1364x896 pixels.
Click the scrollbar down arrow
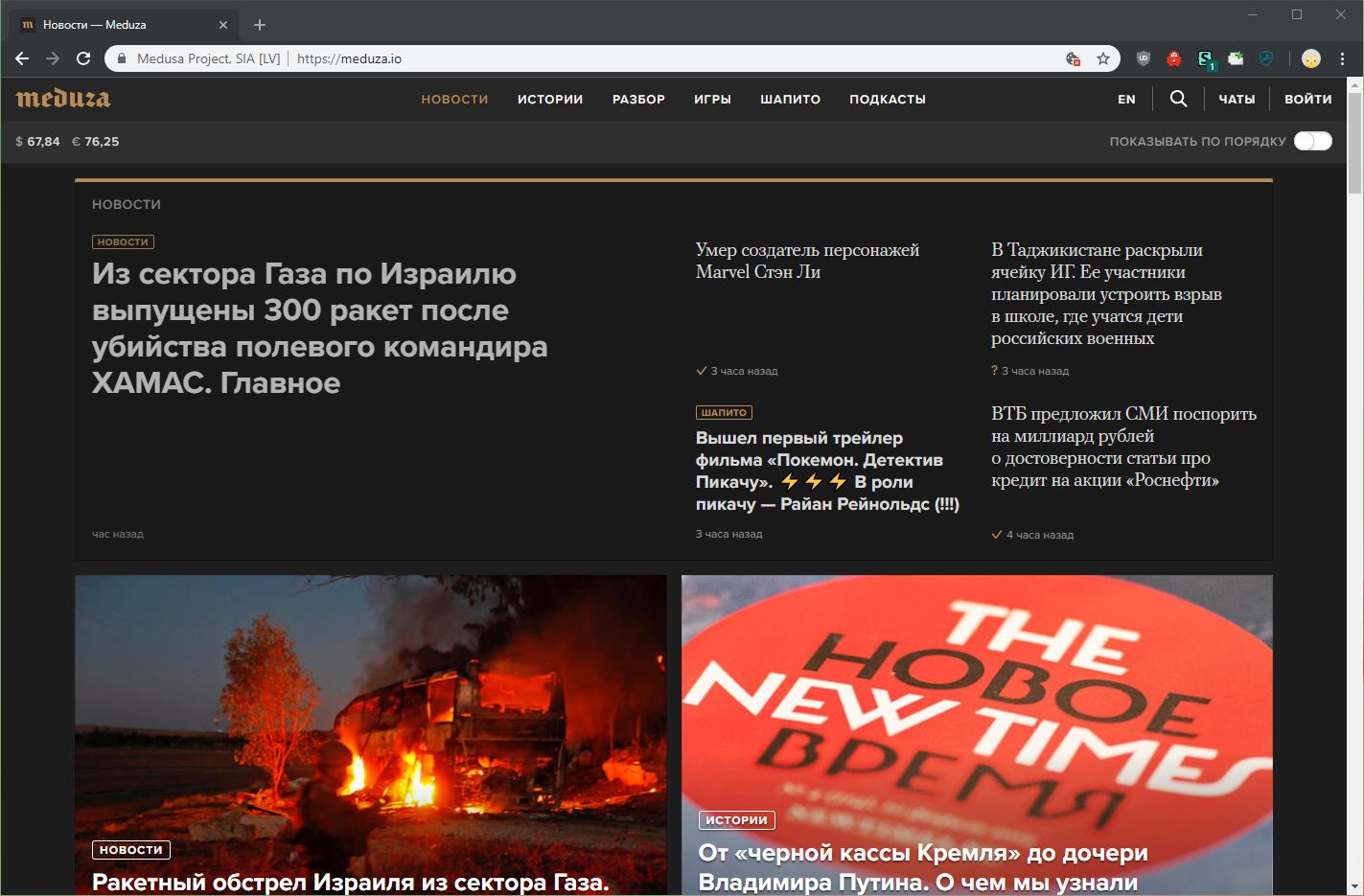[1354, 886]
